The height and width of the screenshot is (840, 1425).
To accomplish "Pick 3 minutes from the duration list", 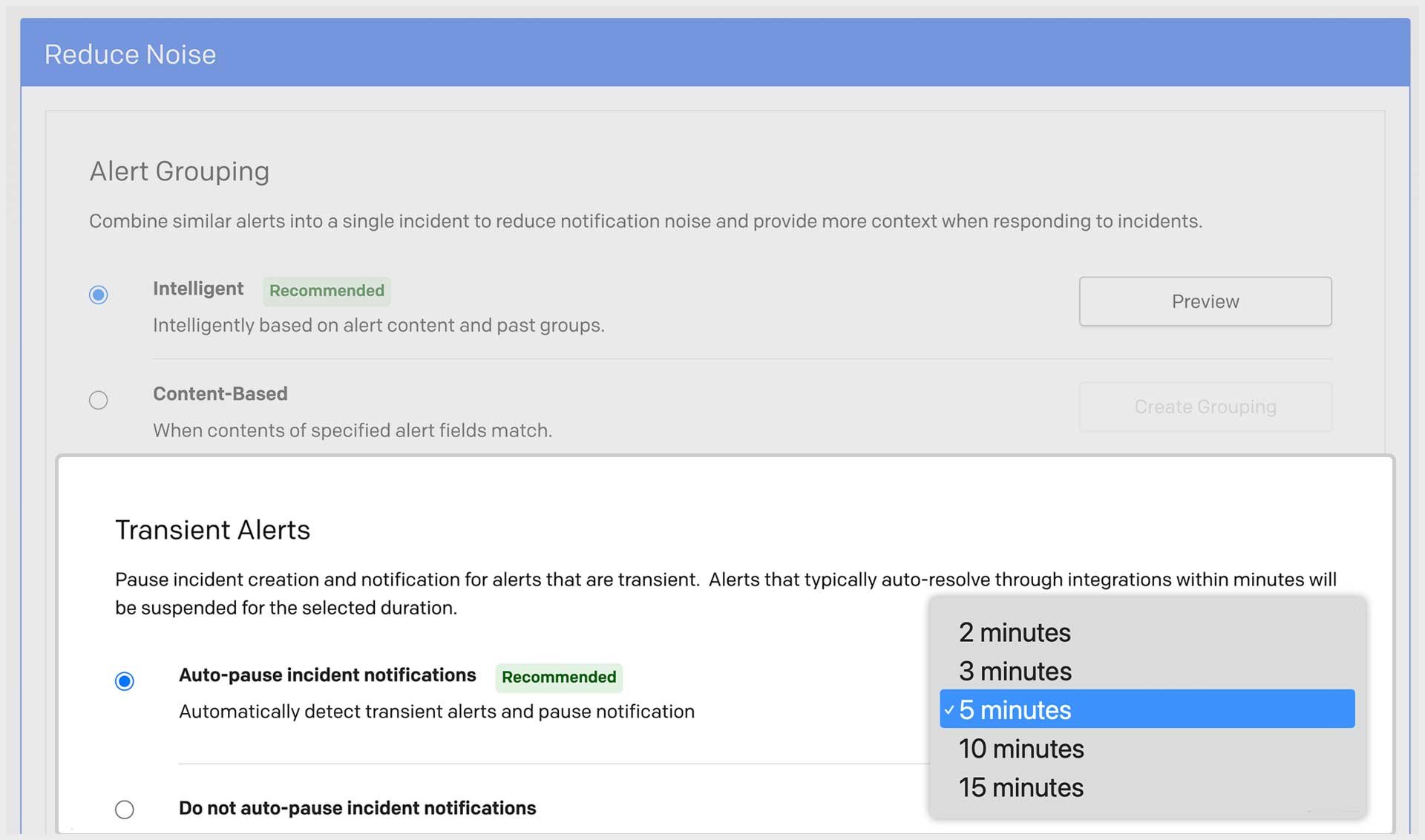I will coord(1015,671).
